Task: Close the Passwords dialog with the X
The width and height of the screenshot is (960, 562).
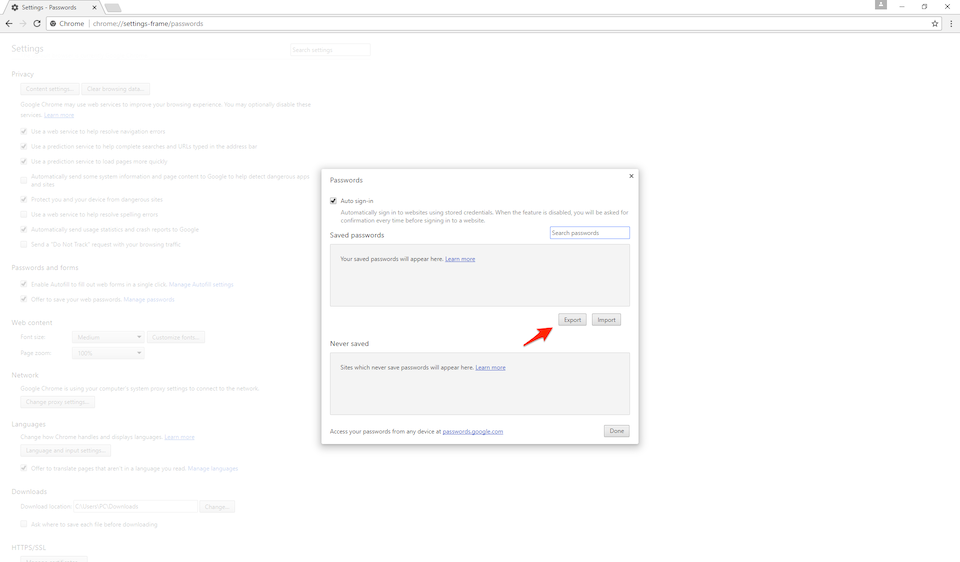Action: (x=631, y=176)
